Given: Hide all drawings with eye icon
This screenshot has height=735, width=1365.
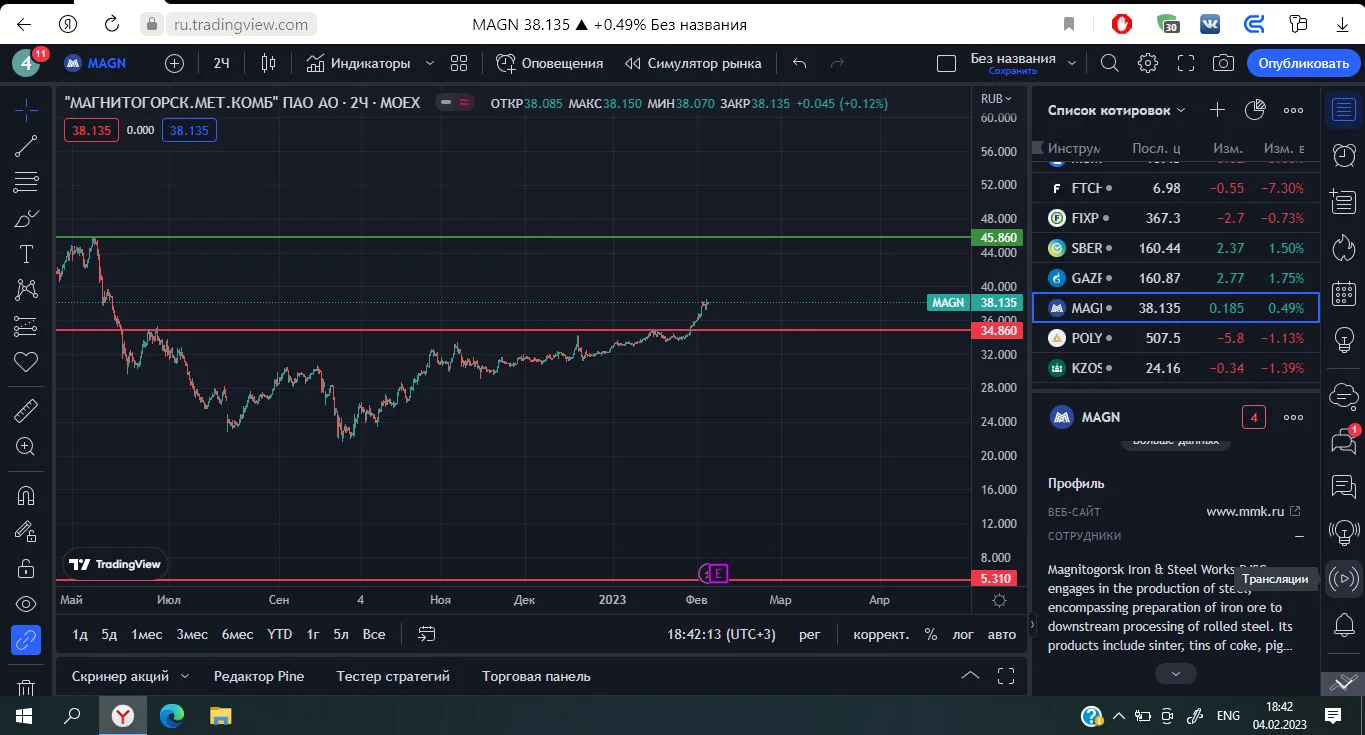Looking at the screenshot, I should coord(26,604).
